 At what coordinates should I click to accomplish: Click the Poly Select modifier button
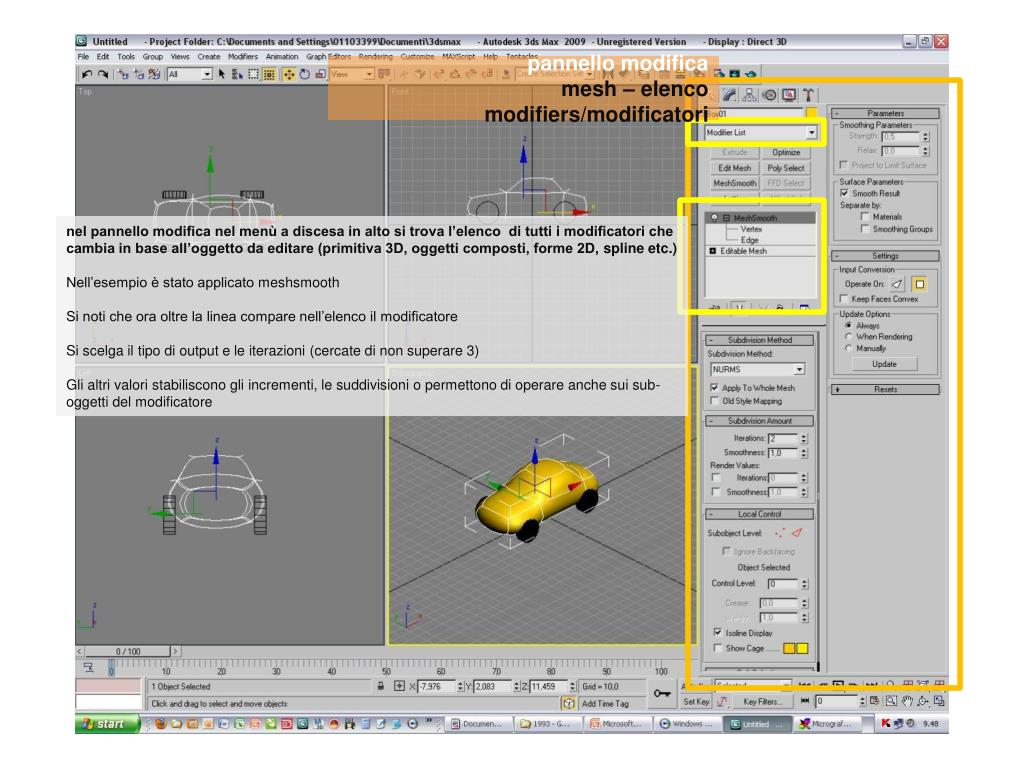coord(786,168)
